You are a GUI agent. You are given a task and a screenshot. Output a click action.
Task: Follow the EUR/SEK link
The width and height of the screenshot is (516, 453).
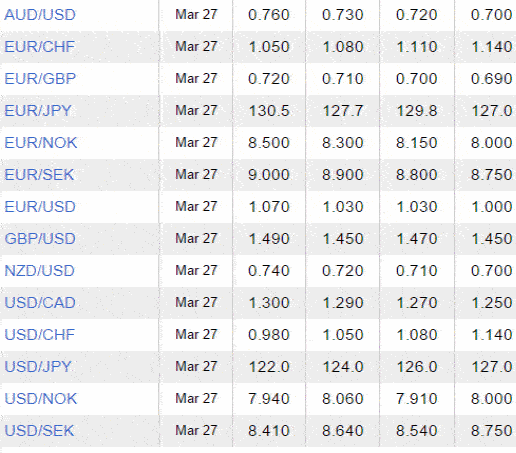tap(39, 175)
